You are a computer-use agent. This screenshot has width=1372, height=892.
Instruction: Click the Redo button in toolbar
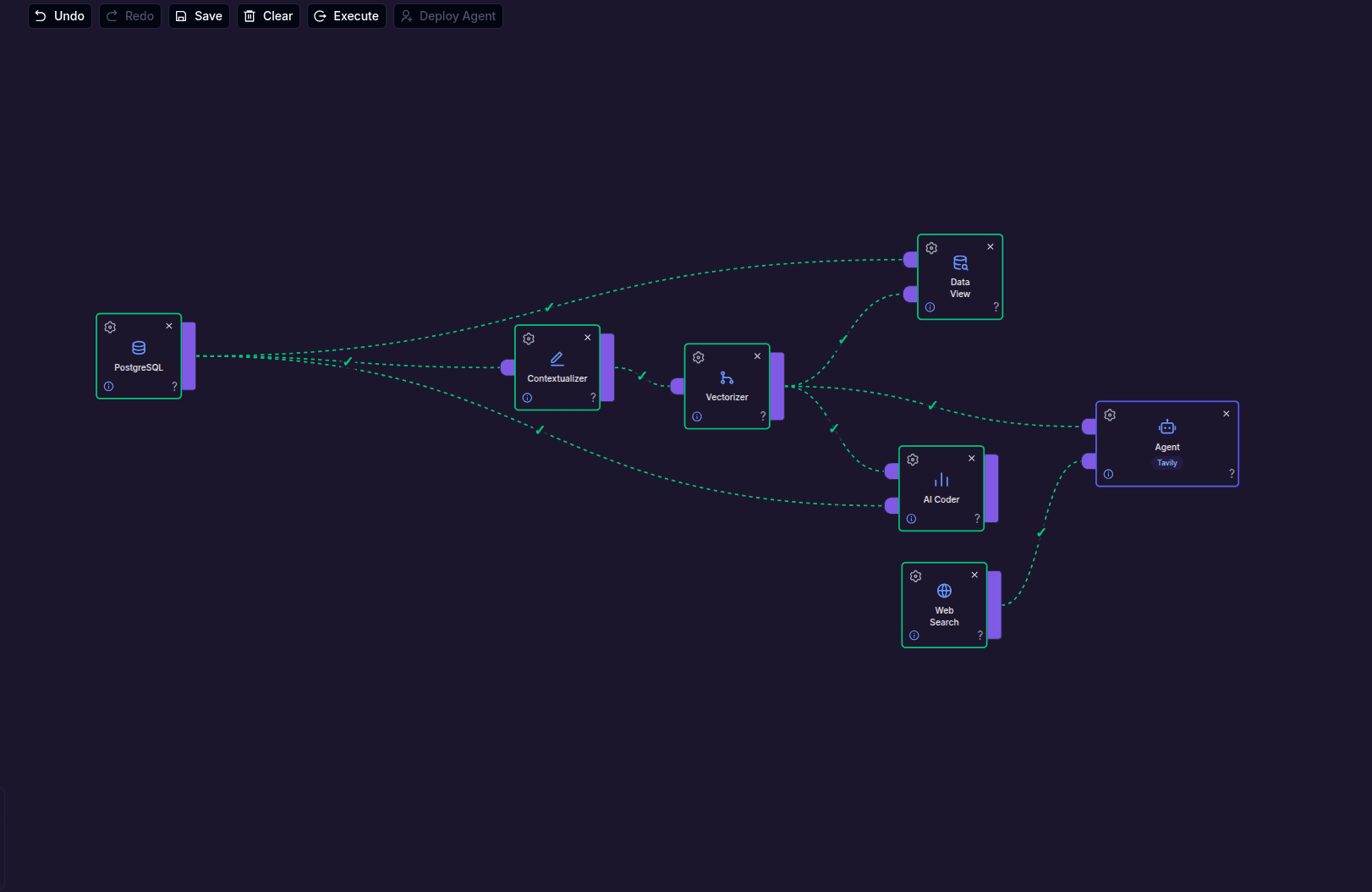(130, 16)
